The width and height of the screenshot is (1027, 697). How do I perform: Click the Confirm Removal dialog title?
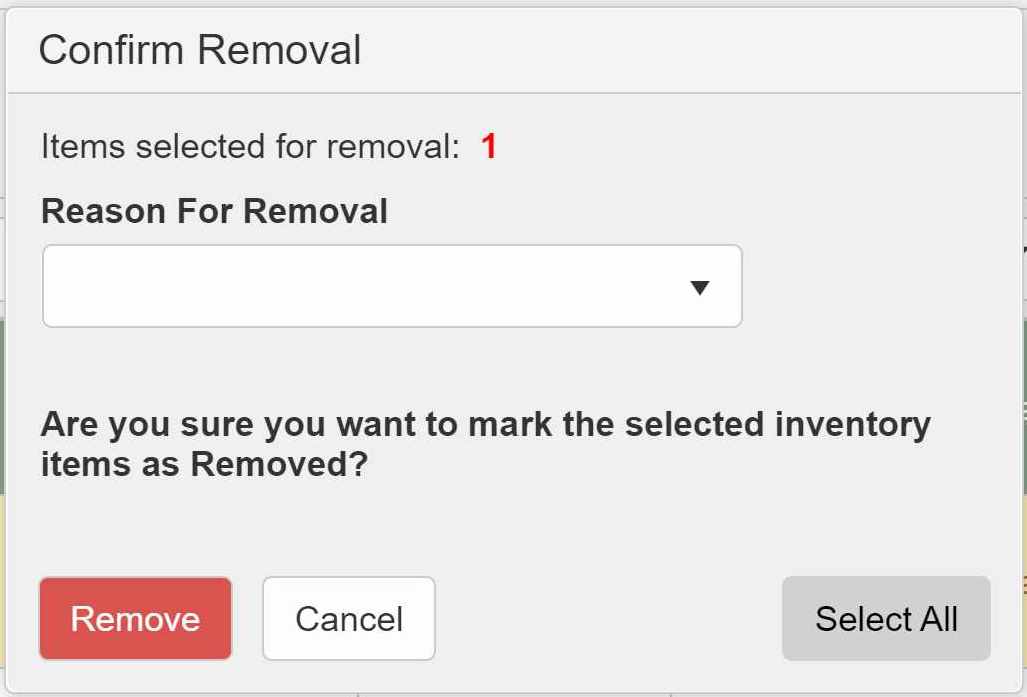point(199,49)
